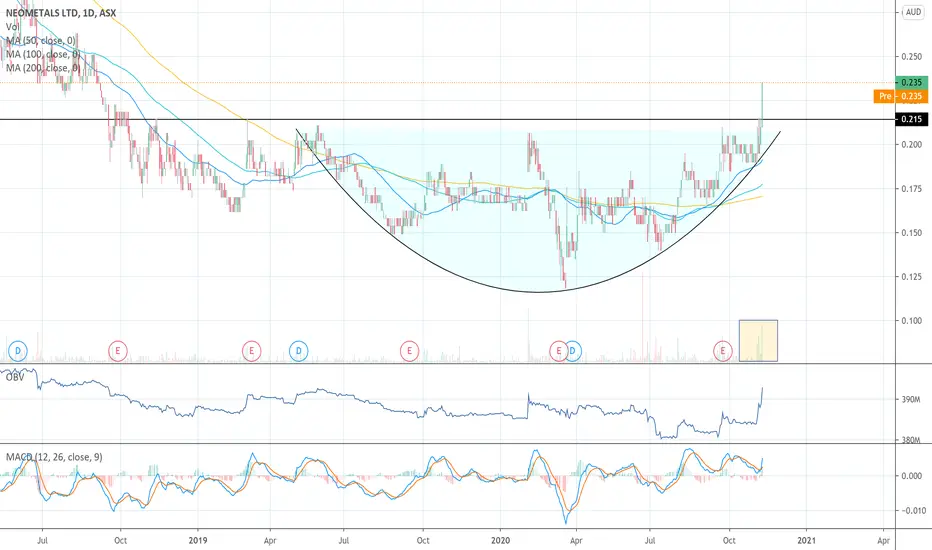Select the MA (200, close, 0) legend

(x=43, y=68)
